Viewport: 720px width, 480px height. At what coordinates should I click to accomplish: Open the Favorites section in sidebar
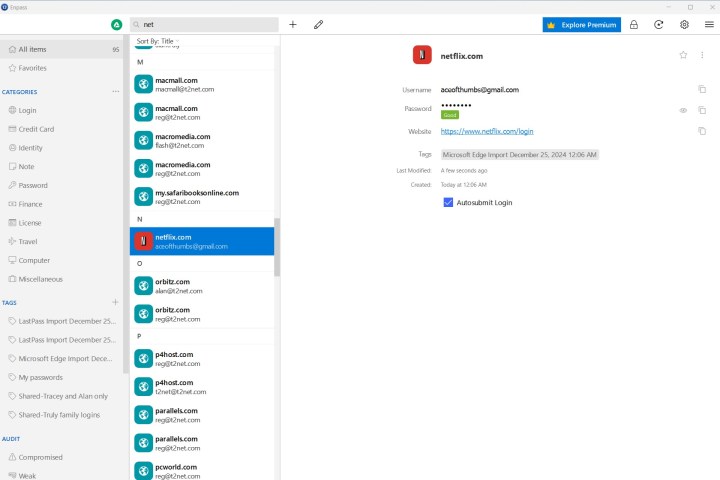pyautogui.click(x=32, y=68)
